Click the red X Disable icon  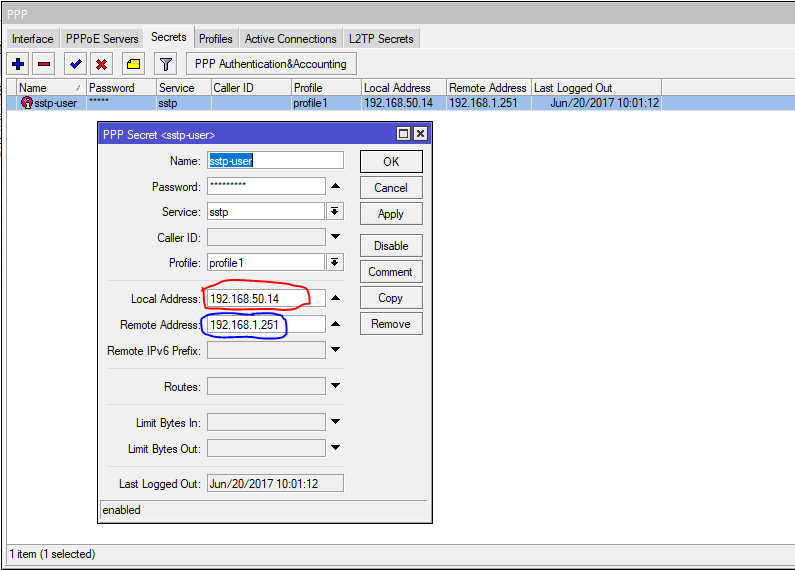101,64
